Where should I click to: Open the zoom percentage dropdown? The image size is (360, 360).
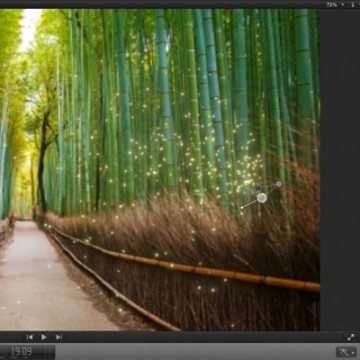tap(335, 4)
